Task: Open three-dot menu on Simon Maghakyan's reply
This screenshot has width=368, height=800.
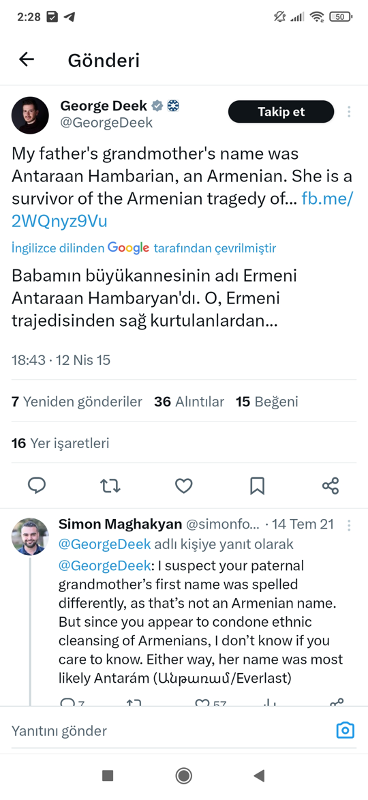Action: click(349, 524)
